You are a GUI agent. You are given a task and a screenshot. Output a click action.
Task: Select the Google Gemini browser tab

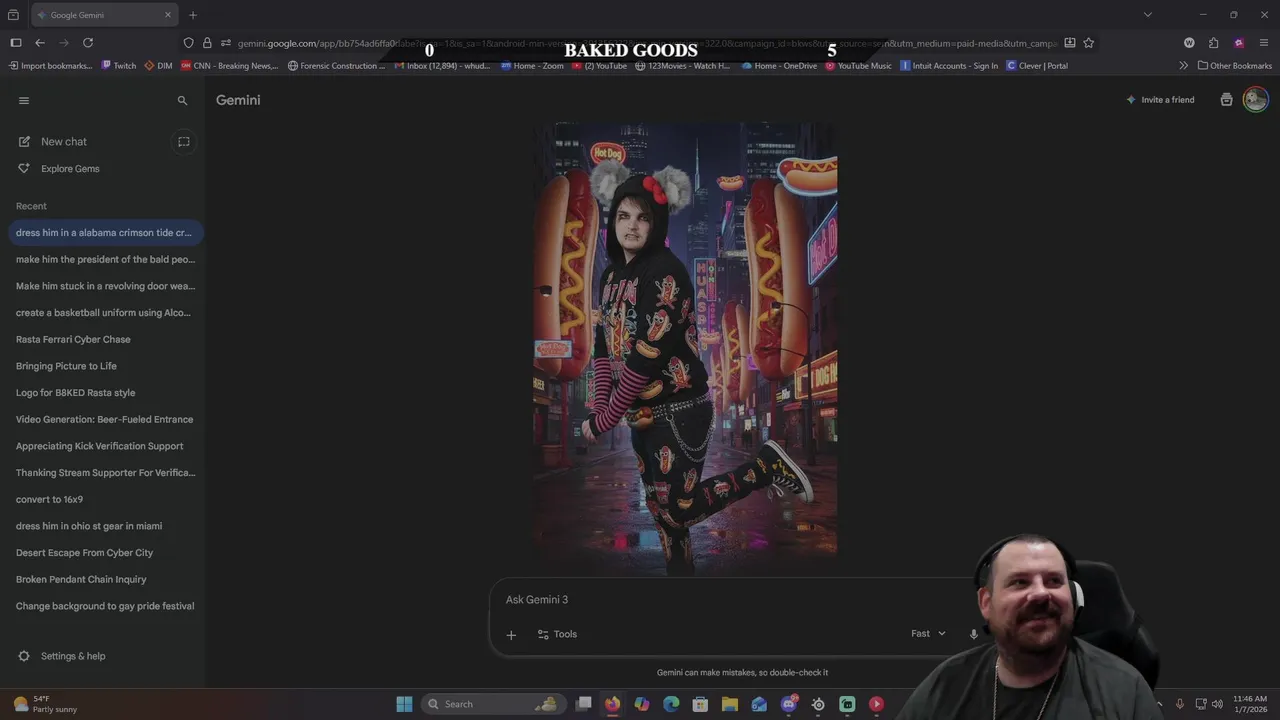(x=104, y=15)
